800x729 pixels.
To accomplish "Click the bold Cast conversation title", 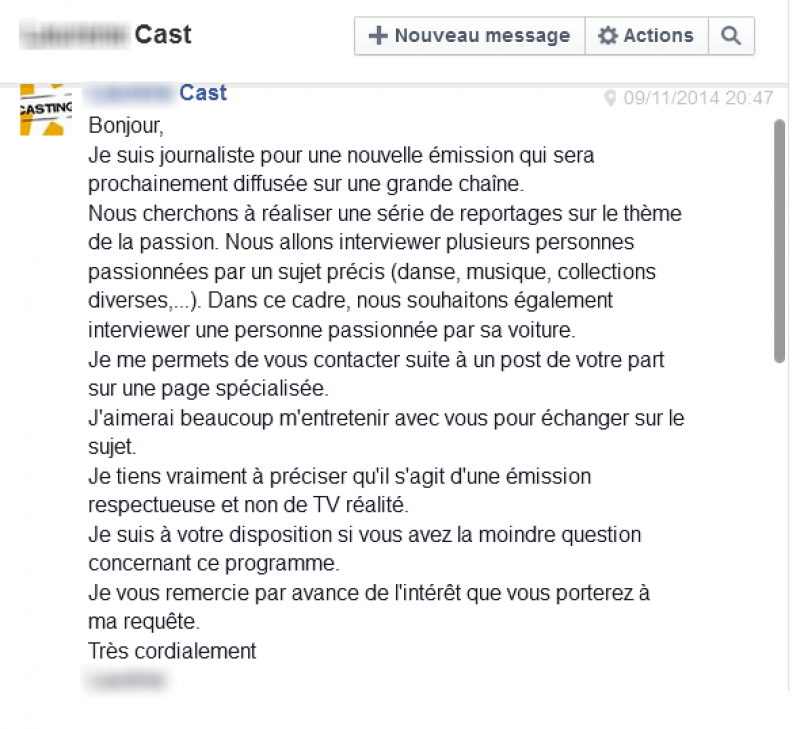I will (x=163, y=35).
